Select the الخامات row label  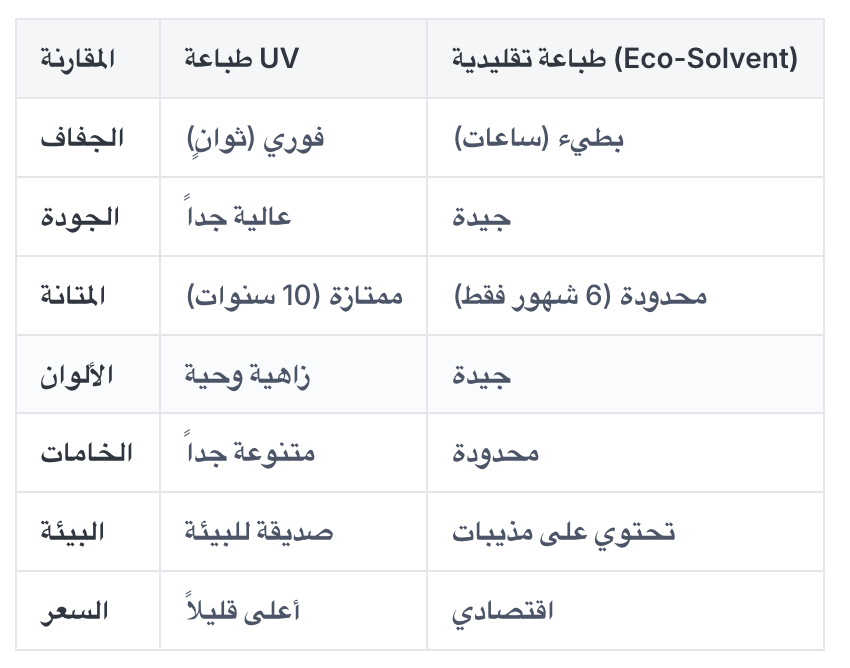point(86,453)
